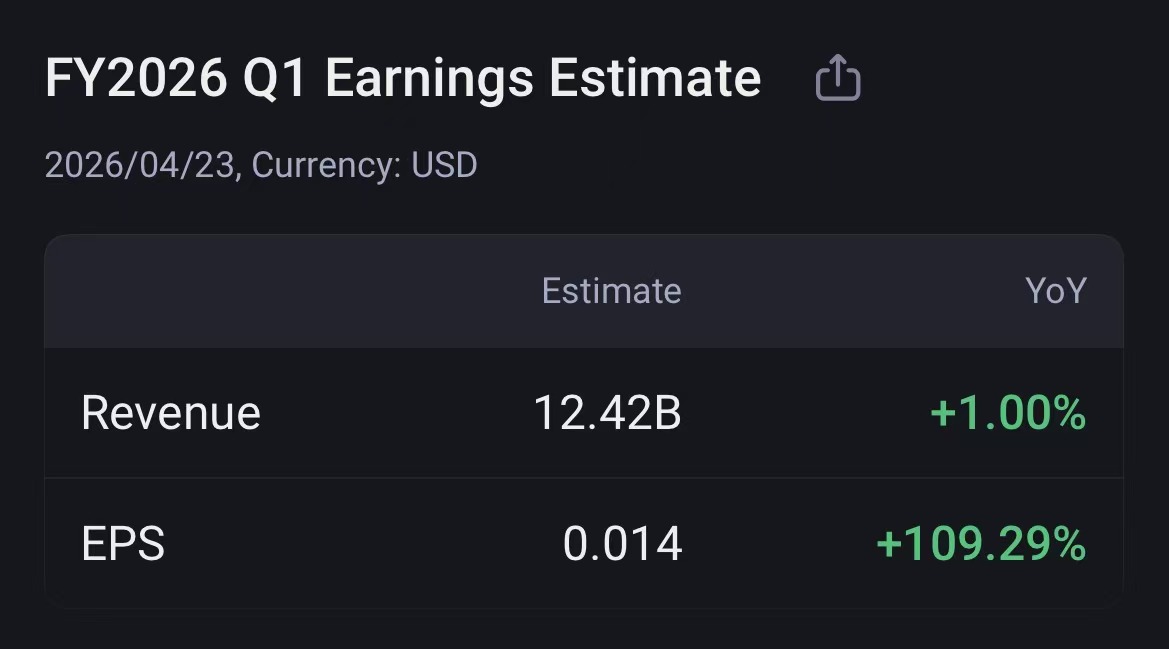Click the 12.42B revenue estimate value
Image resolution: width=1169 pixels, height=649 pixels.
click(607, 413)
